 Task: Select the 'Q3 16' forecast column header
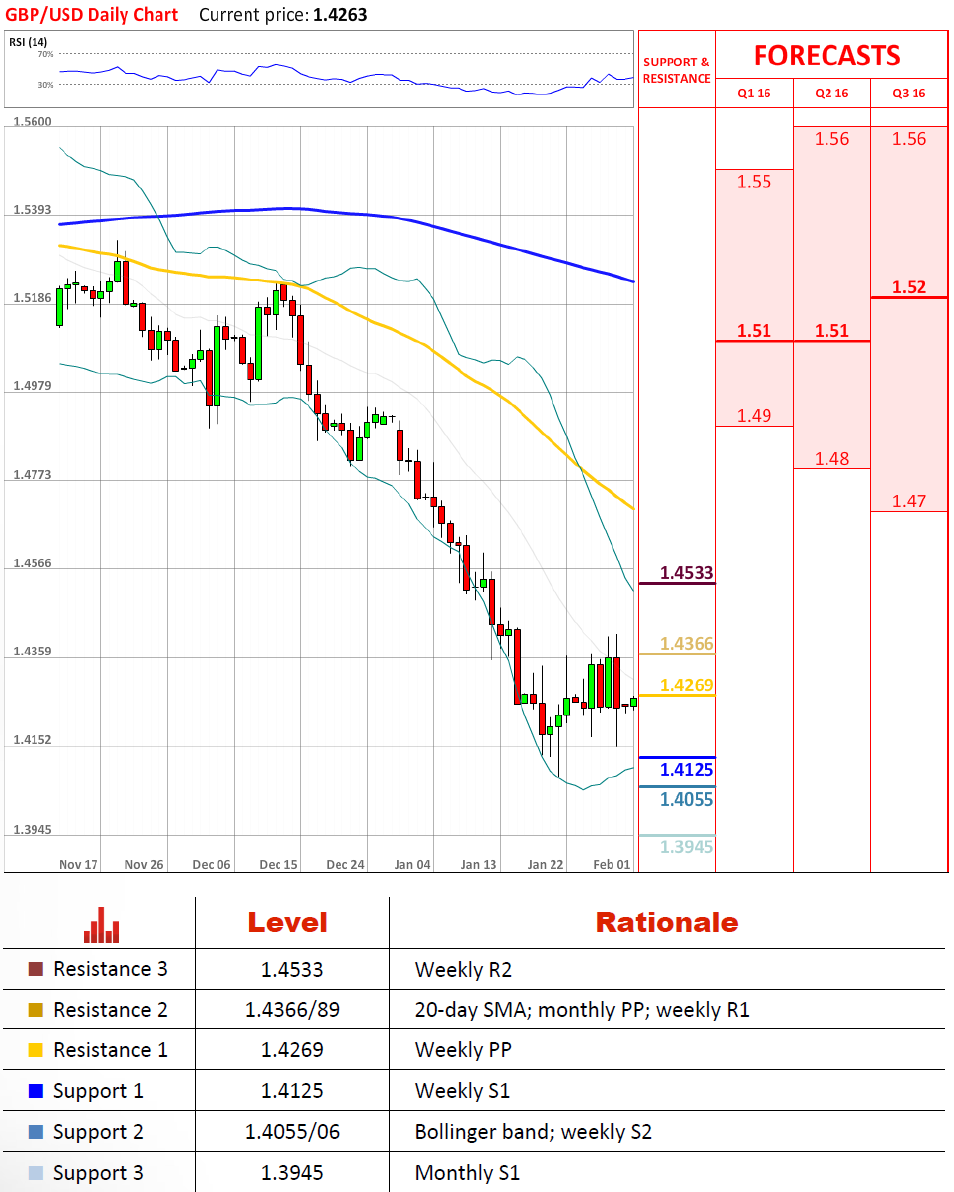click(909, 93)
